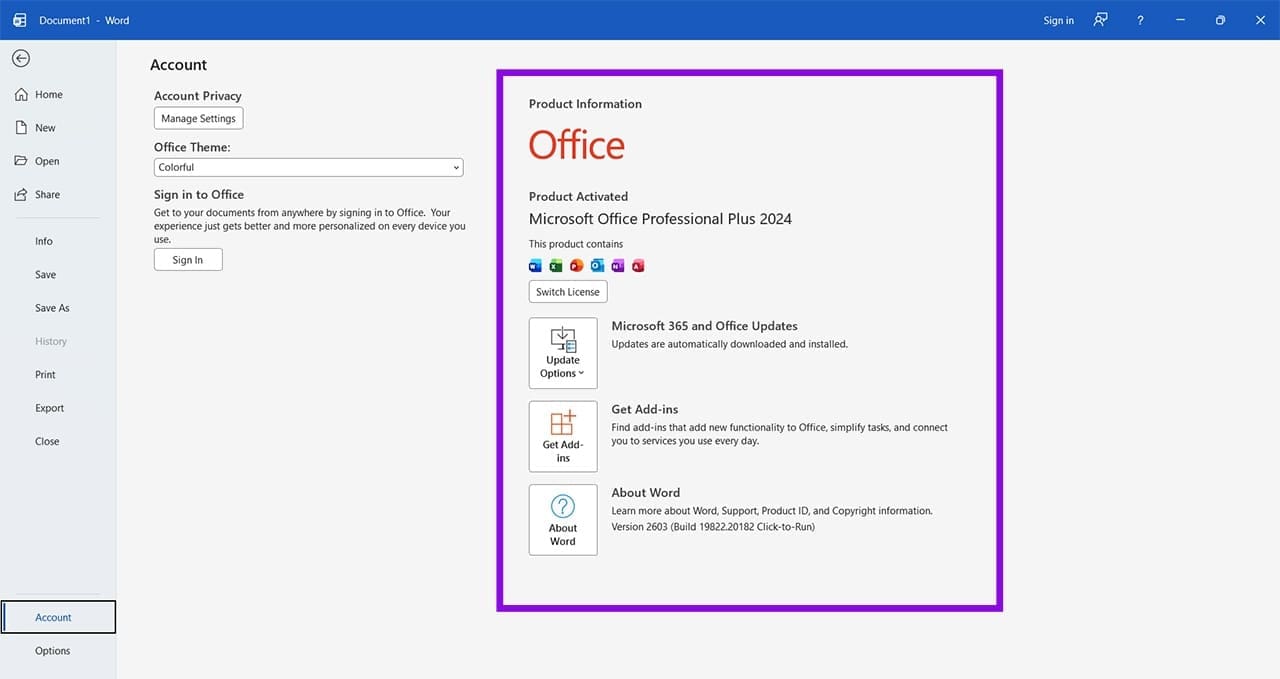The width and height of the screenshot is (1280, 679).
Task: Choose Save As in the sidebar
Action: coord(52,308)
